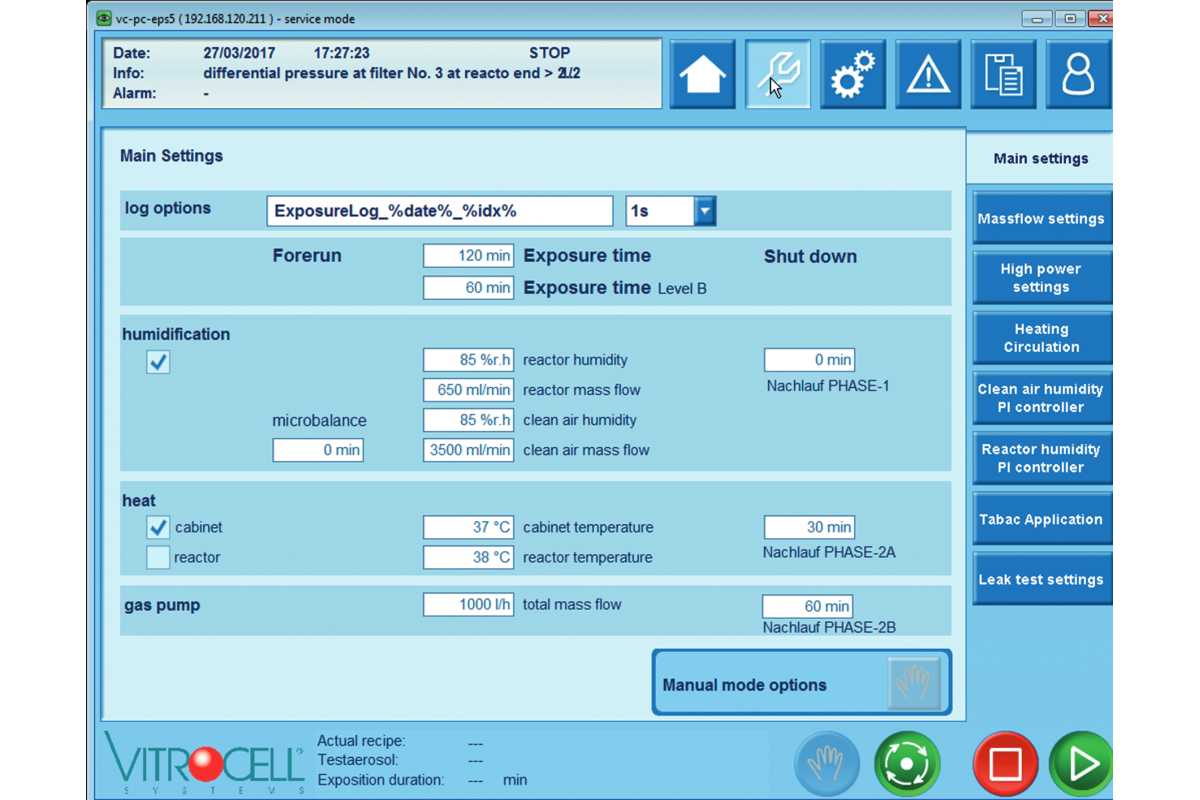The image size is (1200, 800).
Task: Open the recipe documents icon
Action: [1003, 75]
